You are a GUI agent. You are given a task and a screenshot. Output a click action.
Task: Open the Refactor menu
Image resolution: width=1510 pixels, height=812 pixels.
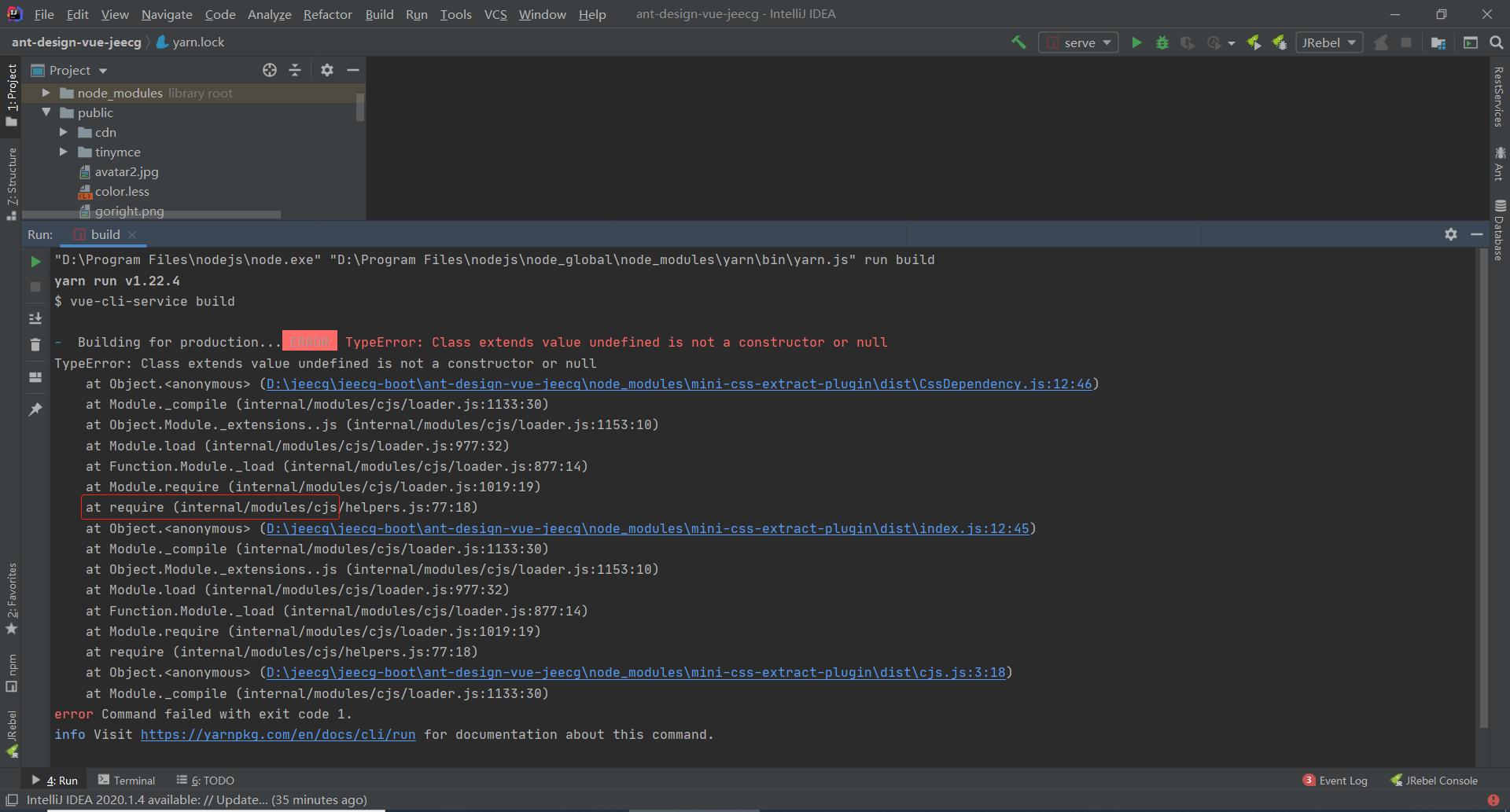[x=328, y=14]
